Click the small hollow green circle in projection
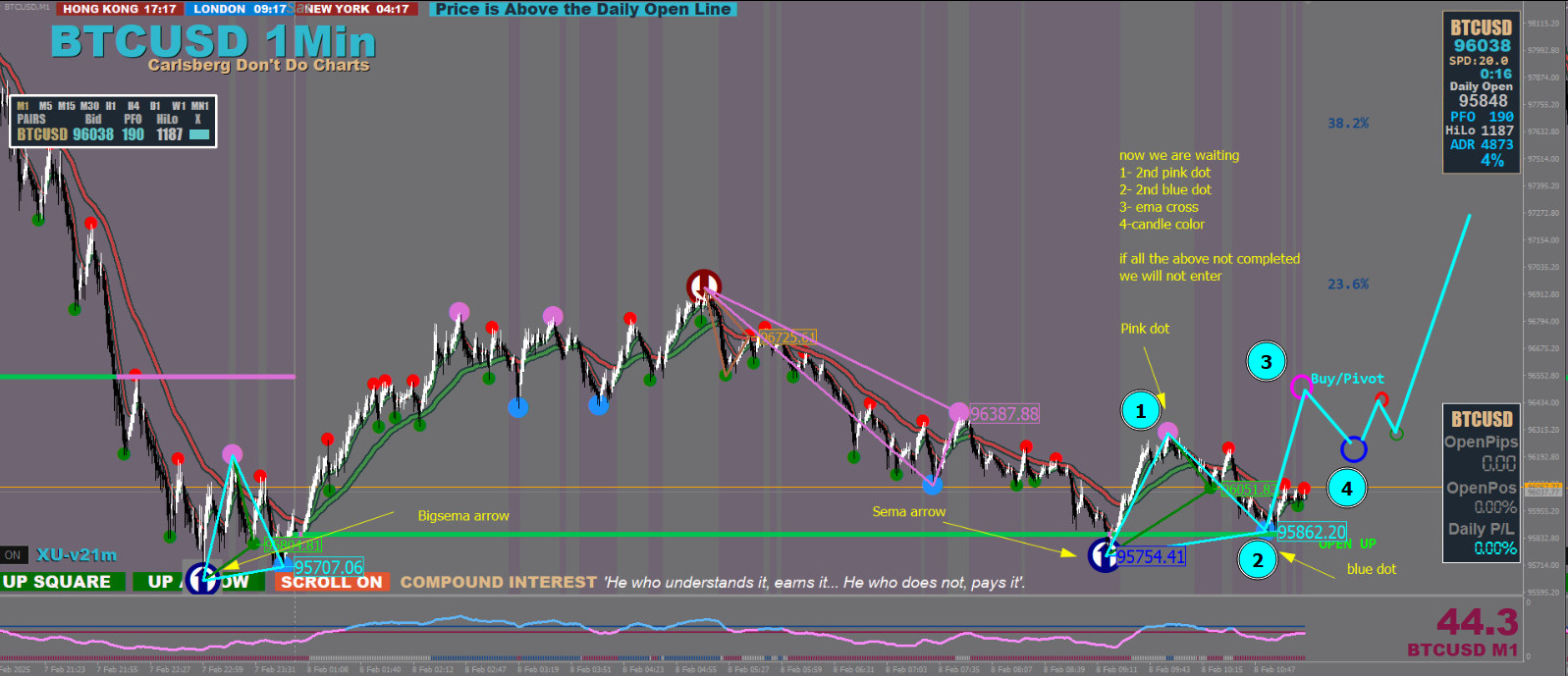1568x676 pixels. (1396, 433)
